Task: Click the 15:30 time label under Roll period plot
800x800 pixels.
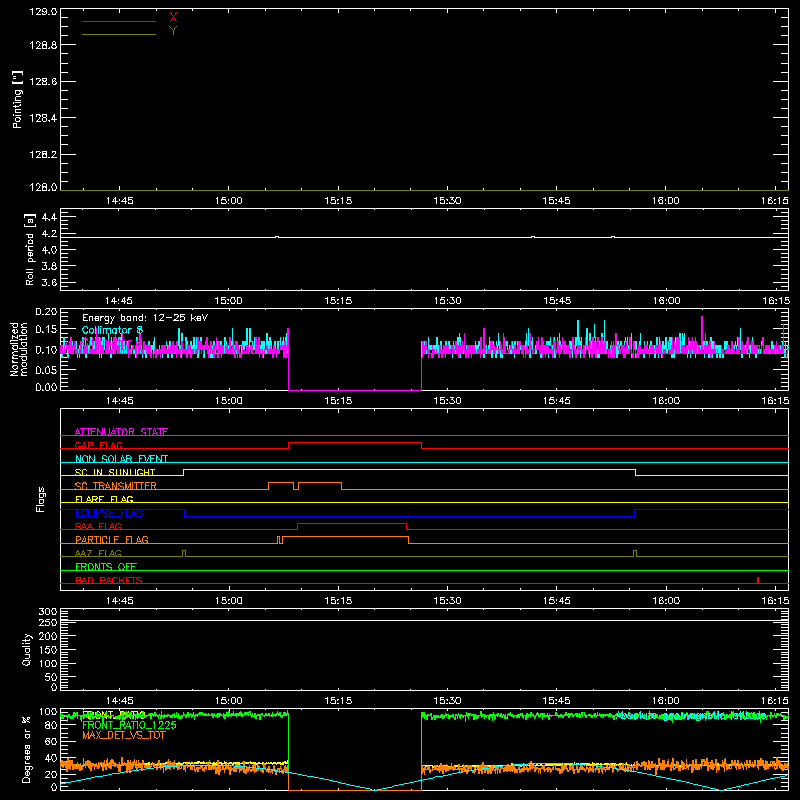Action: (x=447, y=301)
